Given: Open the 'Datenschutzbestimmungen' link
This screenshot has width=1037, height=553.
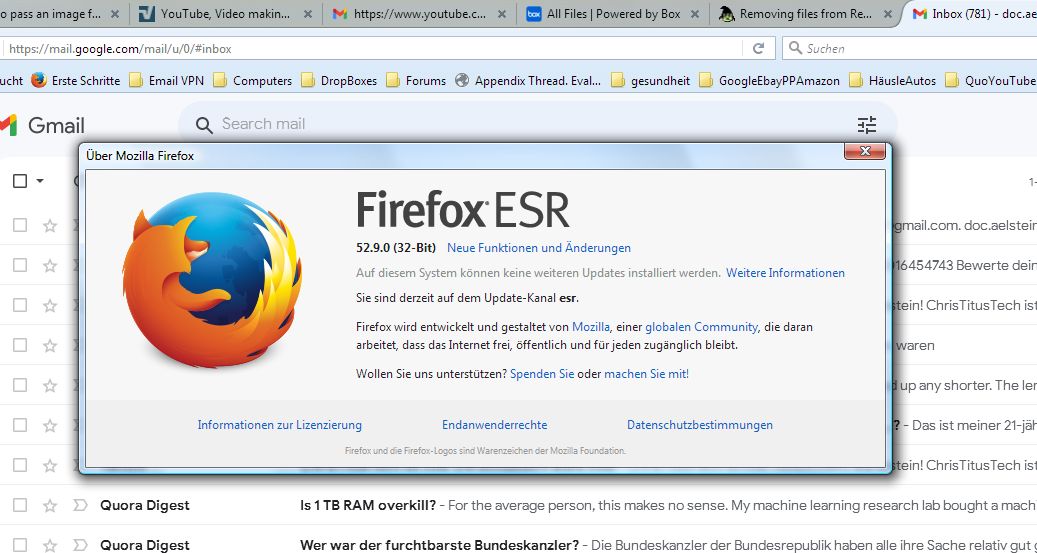Looking at the screenshot, I should 700,425.
